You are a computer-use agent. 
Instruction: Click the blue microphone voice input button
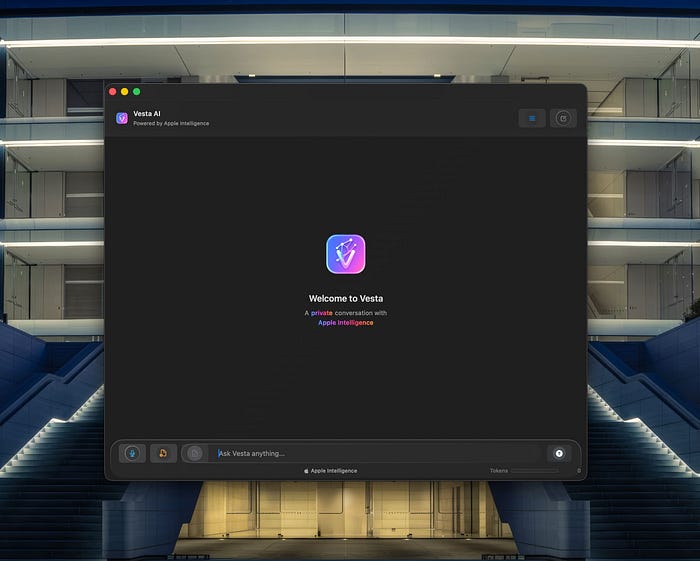pos(132,453)
